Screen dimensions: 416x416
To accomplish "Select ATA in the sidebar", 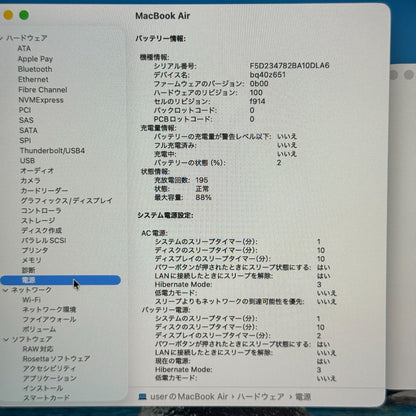I will pos(24,49).
